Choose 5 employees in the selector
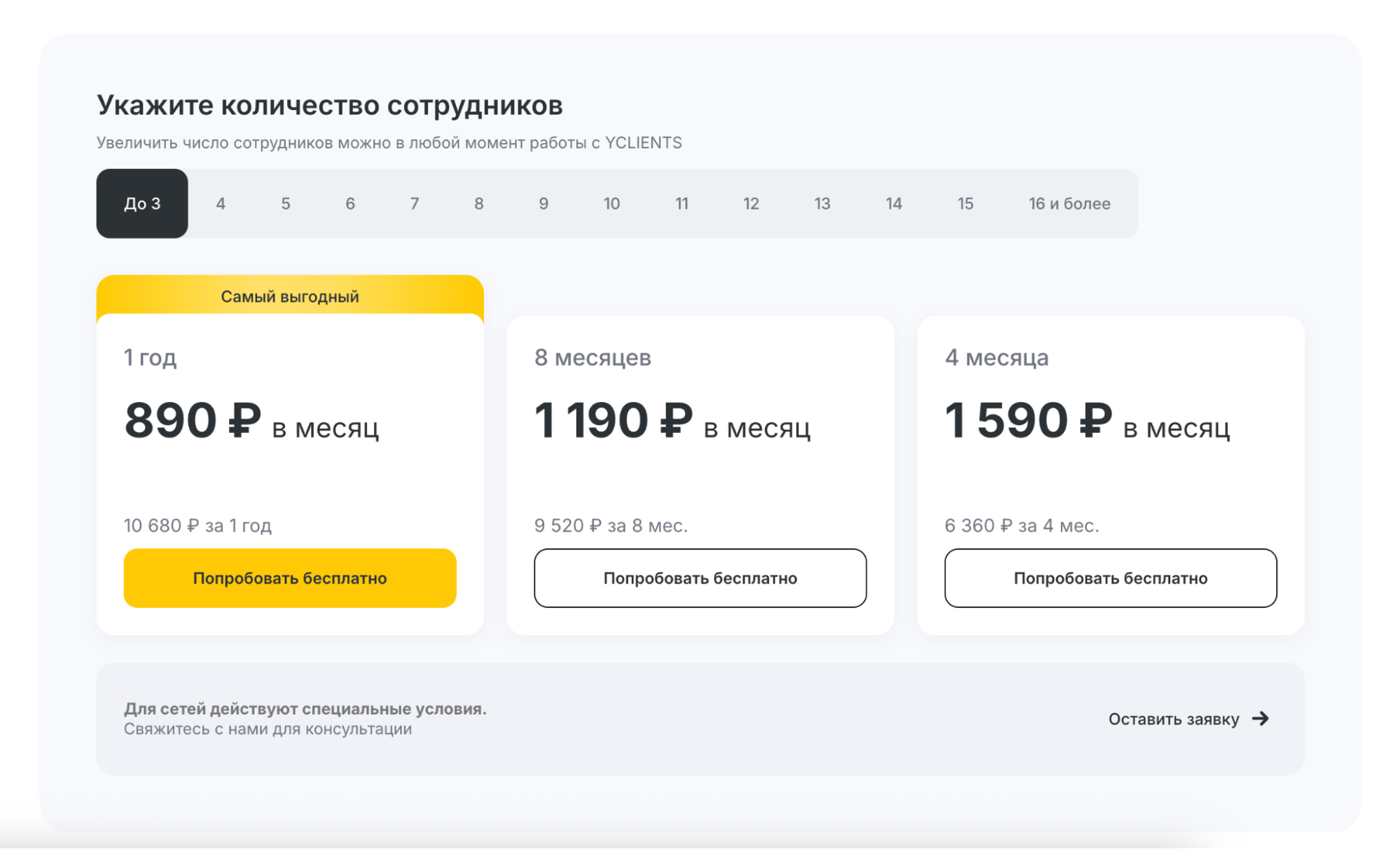1400x849 pixels. (x=286, y=204)
